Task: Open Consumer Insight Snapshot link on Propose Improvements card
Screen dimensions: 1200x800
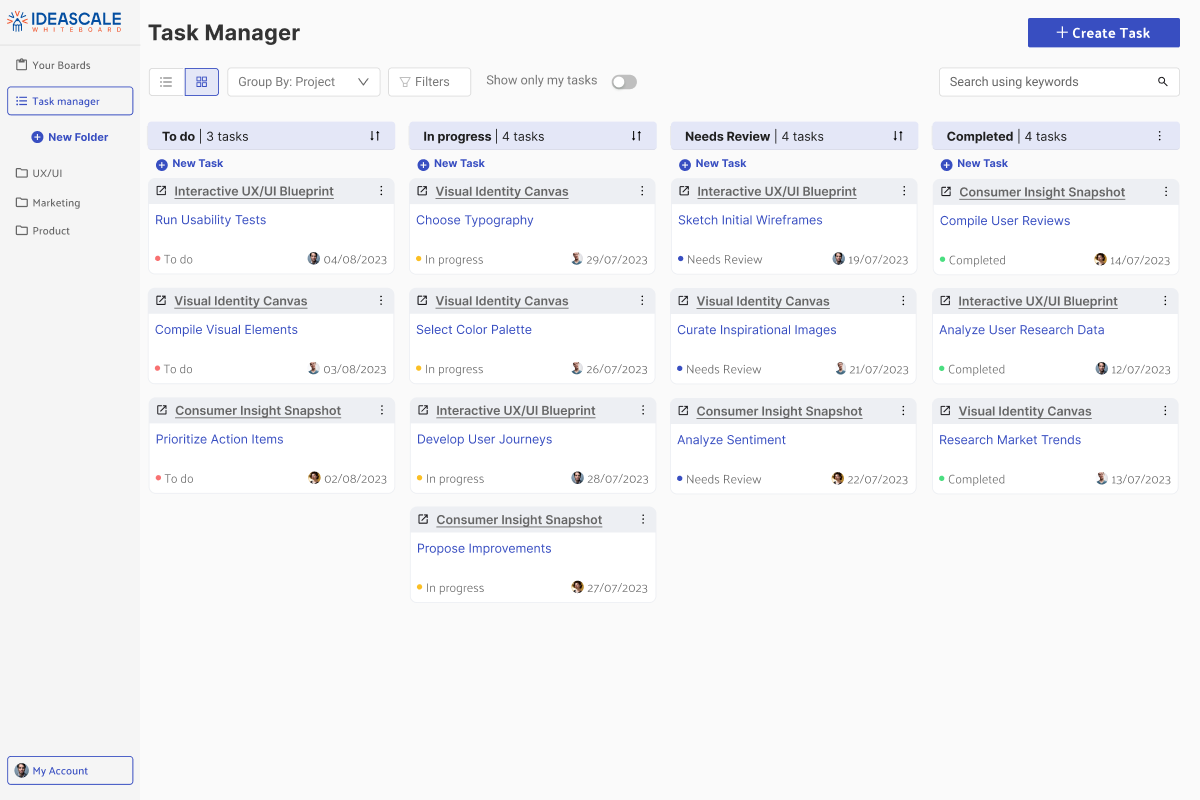Action: click(x=519, y=520)
